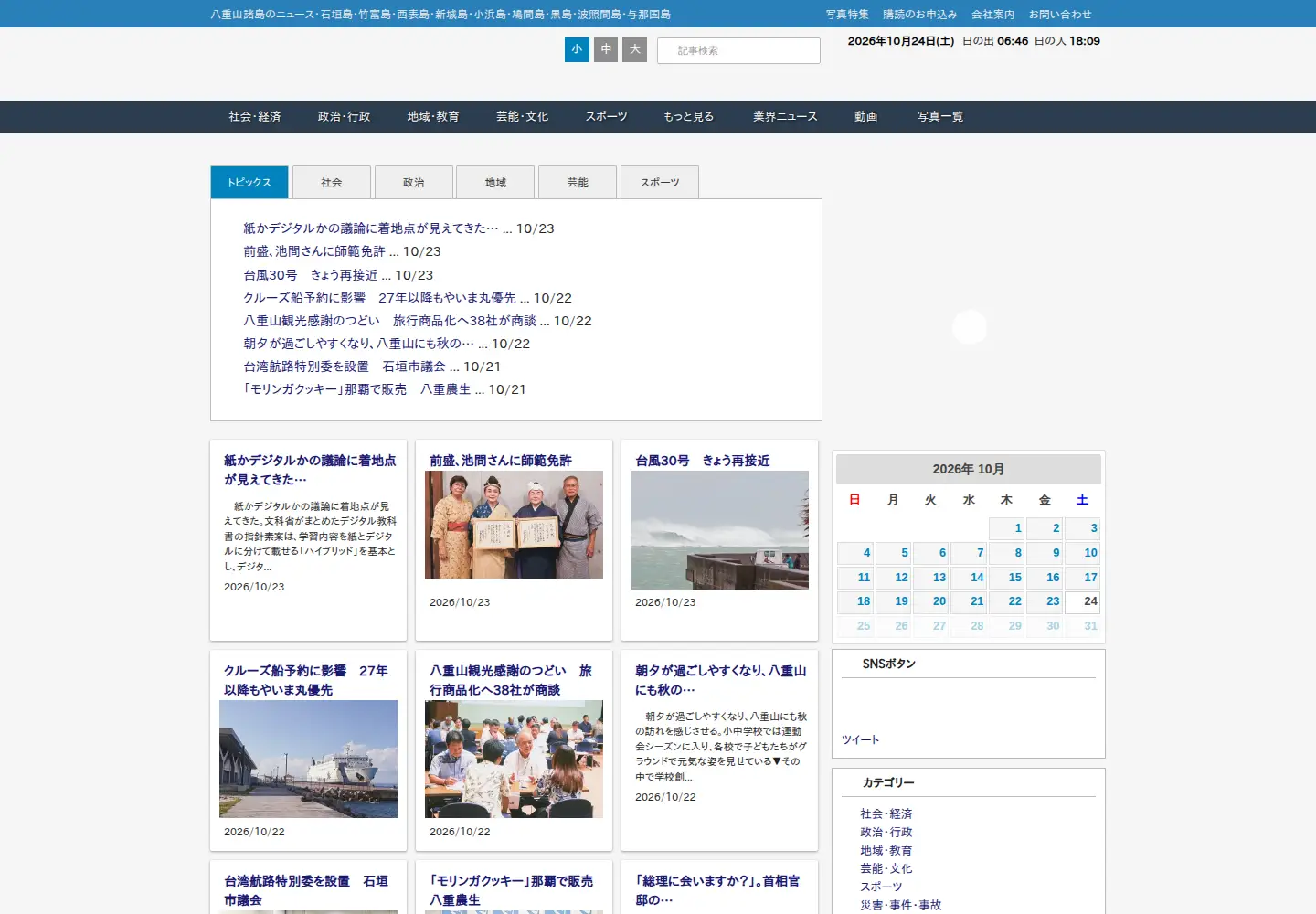Select October 5 in calendar
This screenshot has width=1316, height=914.
coord(893,553)
